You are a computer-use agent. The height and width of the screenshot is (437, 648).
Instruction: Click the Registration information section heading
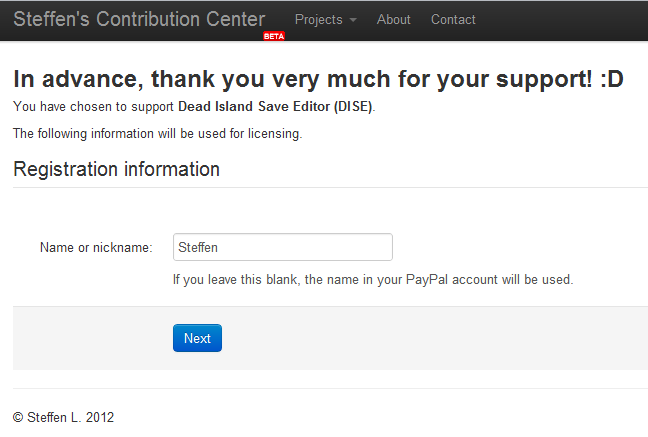[x=116, y=169]
